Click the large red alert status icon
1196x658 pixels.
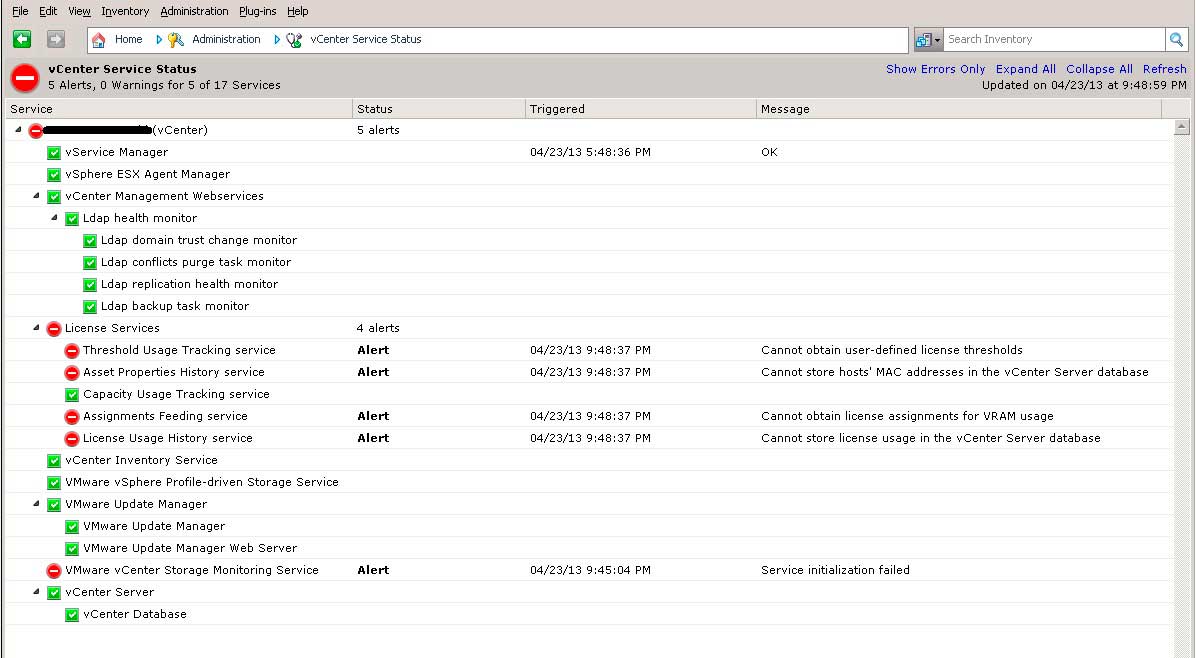[x=24, y=78]
